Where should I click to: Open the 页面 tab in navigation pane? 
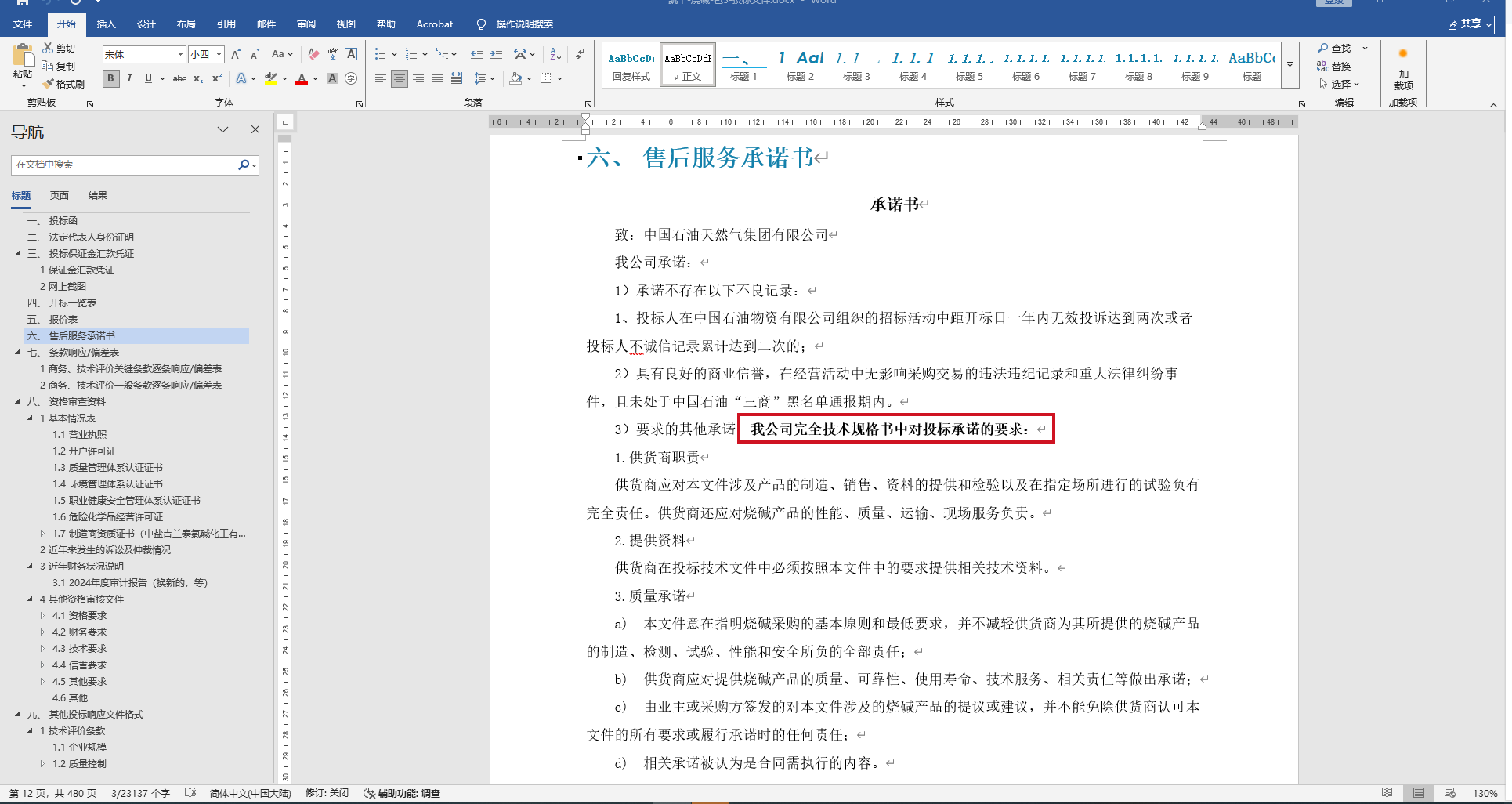click(x=60, y=196)
